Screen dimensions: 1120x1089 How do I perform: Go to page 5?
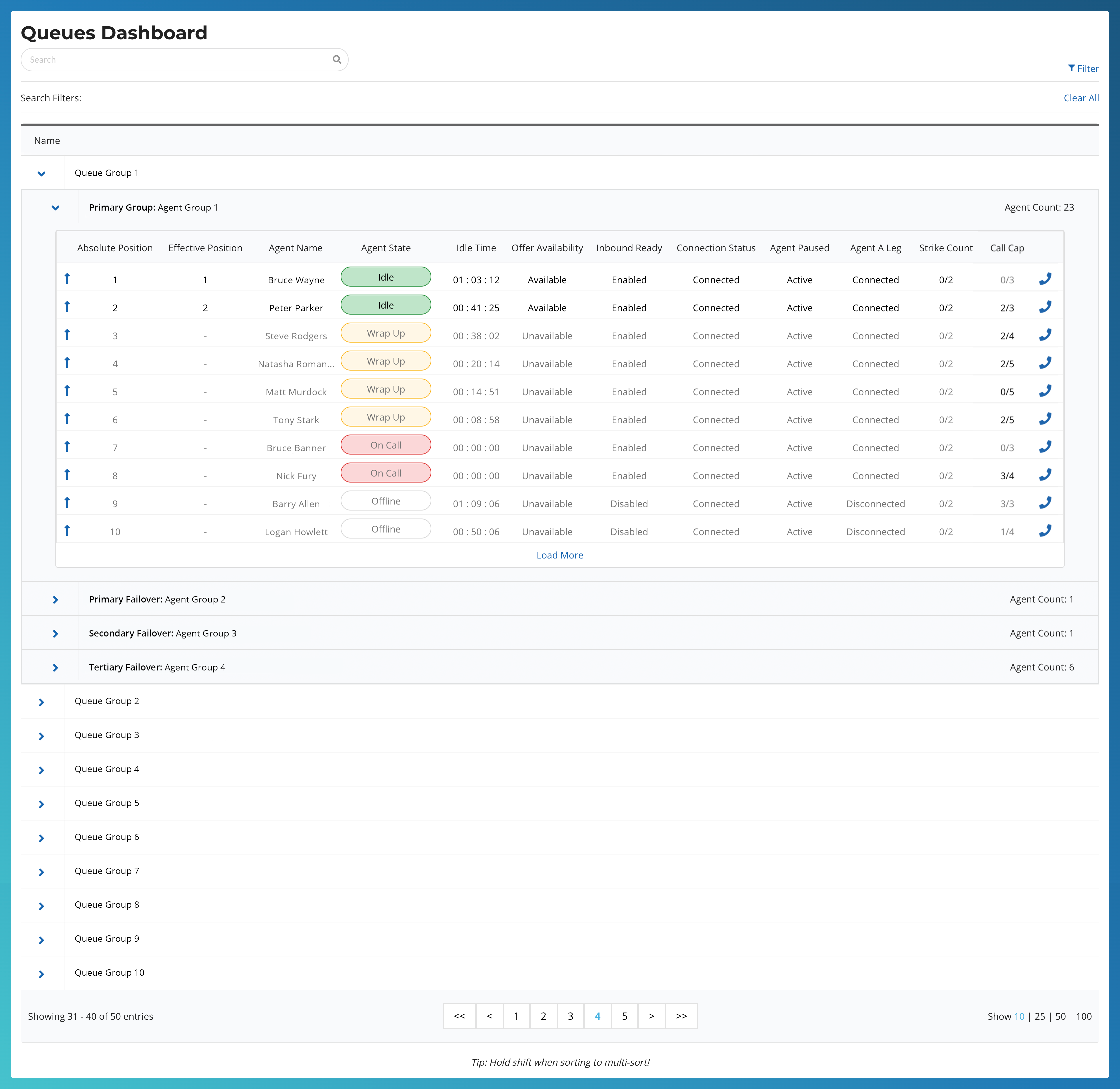tap(624, 1016)
